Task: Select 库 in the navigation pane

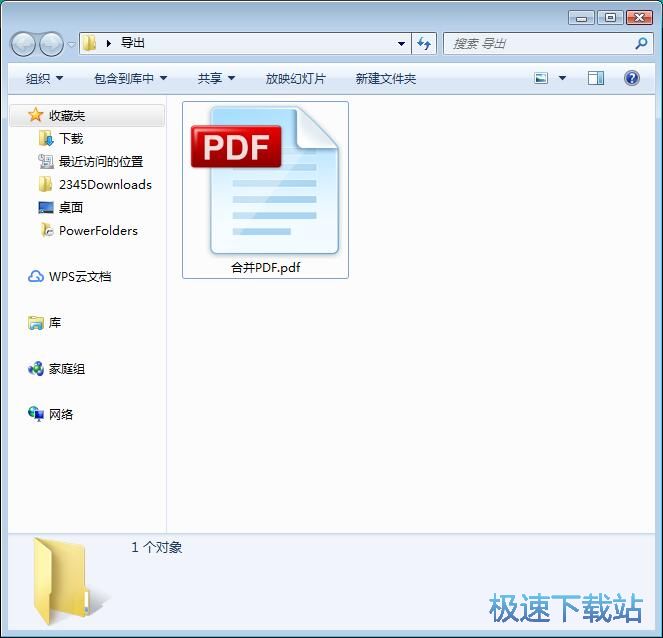Action: 55,323
